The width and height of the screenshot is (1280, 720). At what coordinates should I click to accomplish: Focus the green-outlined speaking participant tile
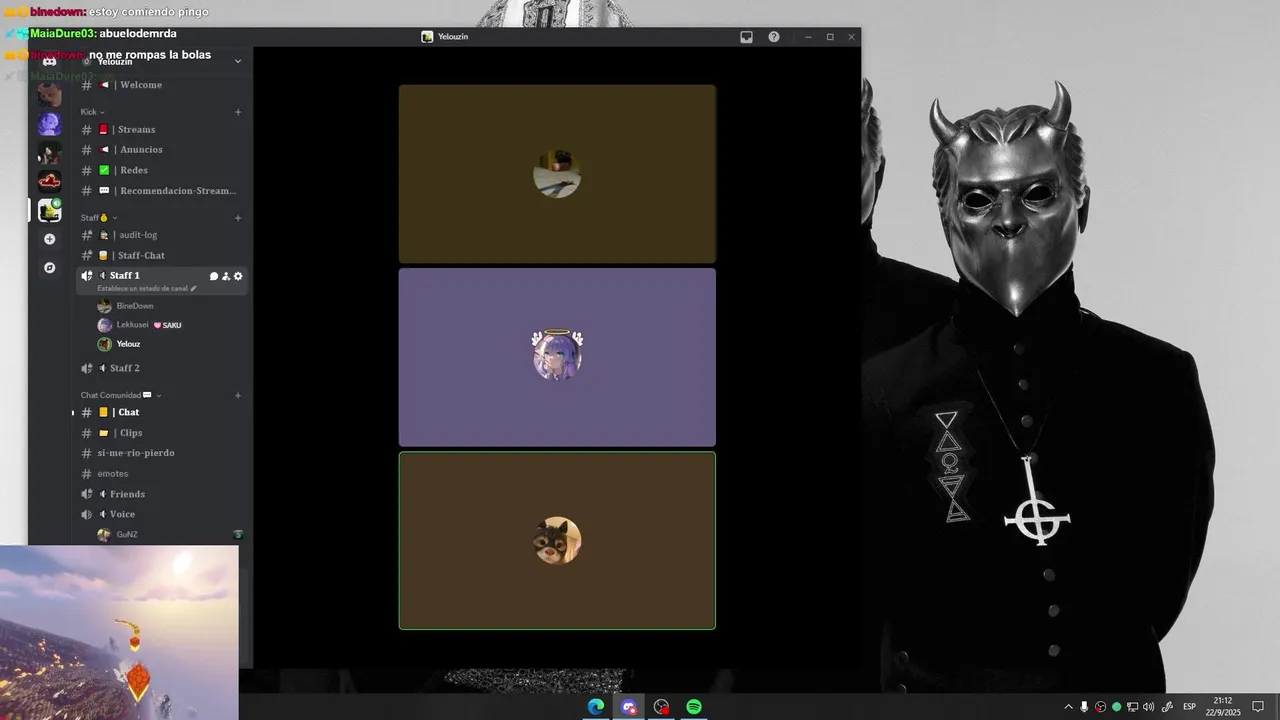(557, 541)
